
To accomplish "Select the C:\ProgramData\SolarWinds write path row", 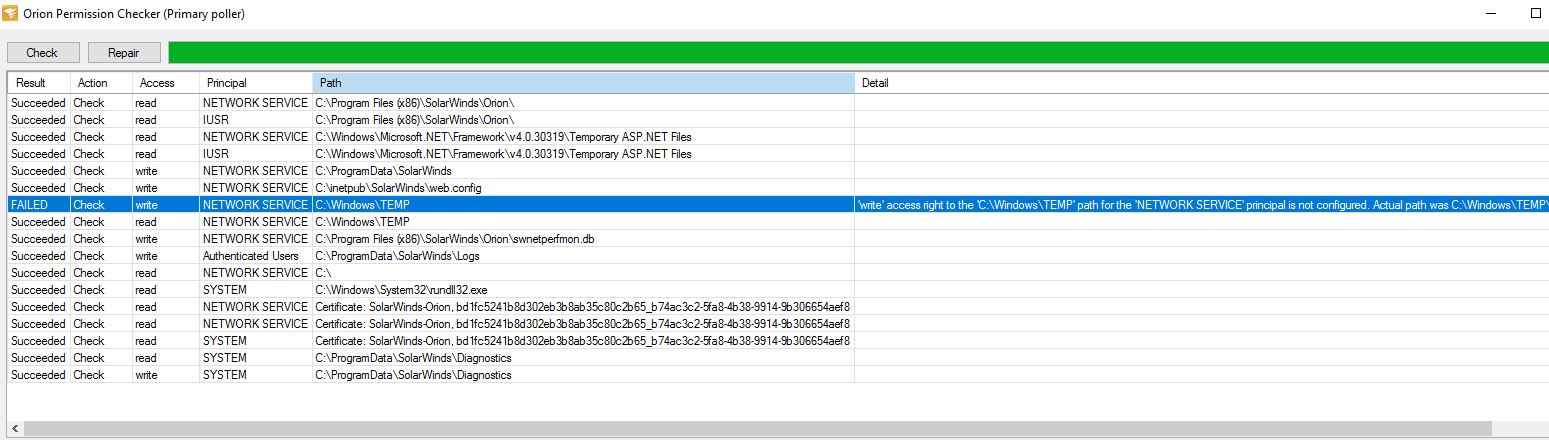I will point(778,171).
